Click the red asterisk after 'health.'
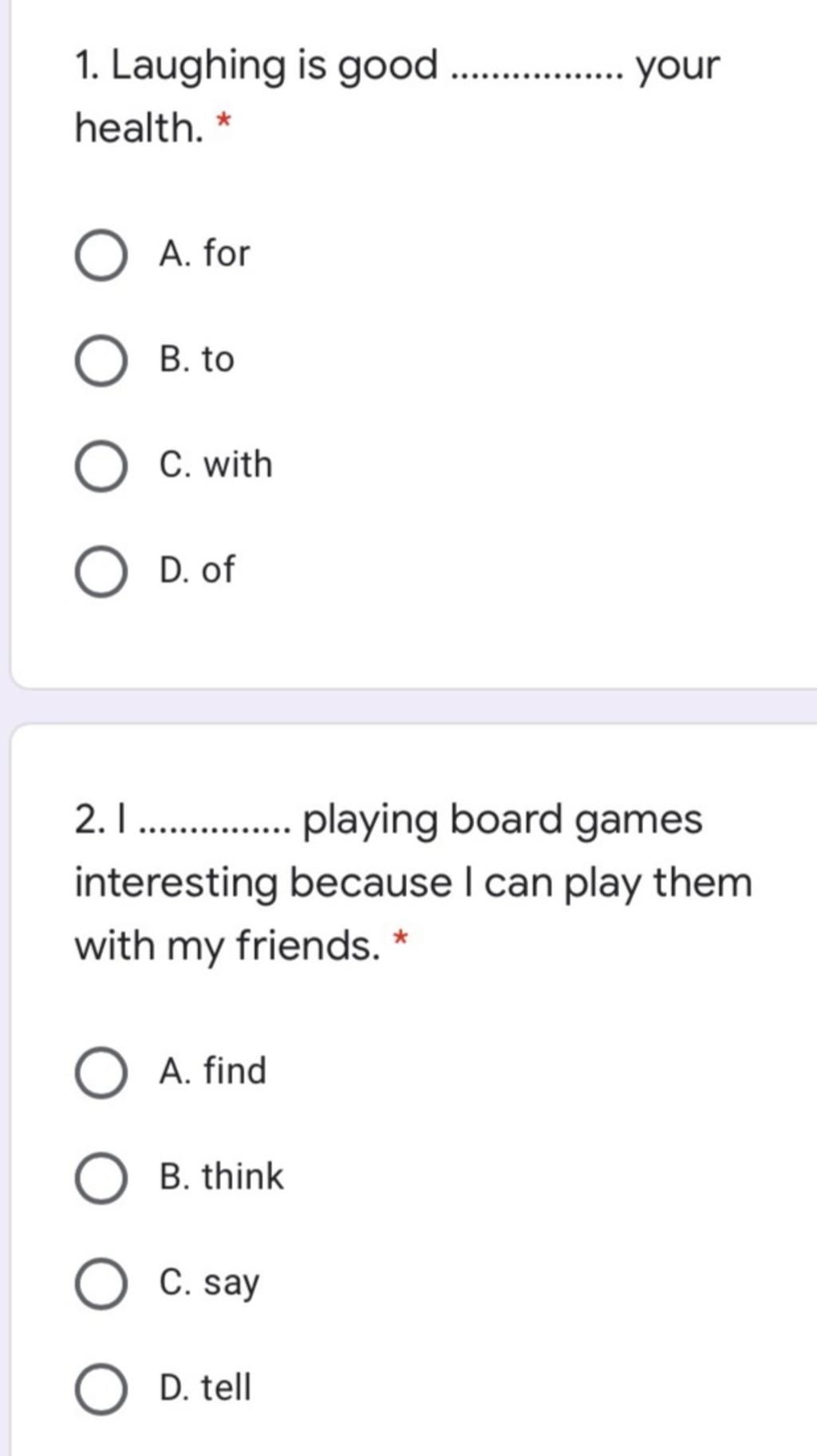817x1456 pixels. [x=224, y=122]
